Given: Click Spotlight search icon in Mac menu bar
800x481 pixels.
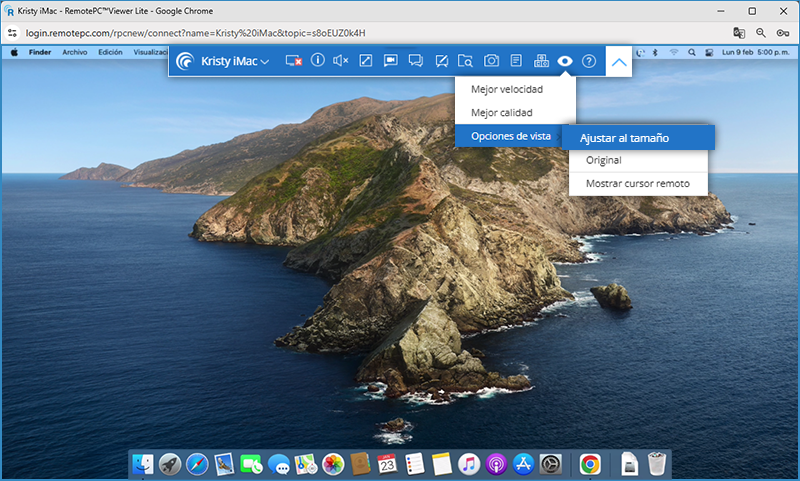Looking at the screenshot, I should pyautogui.click(x=691, y=52).
